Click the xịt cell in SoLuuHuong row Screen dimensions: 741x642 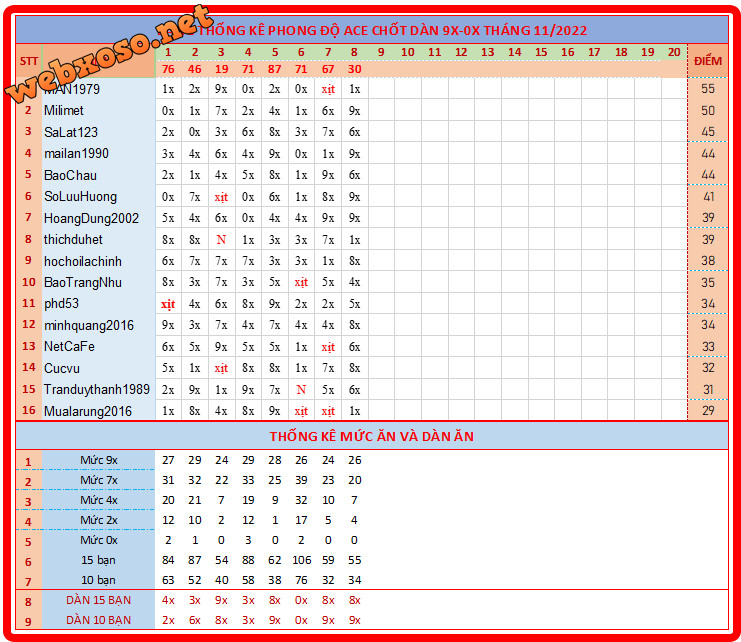point(221,197)
